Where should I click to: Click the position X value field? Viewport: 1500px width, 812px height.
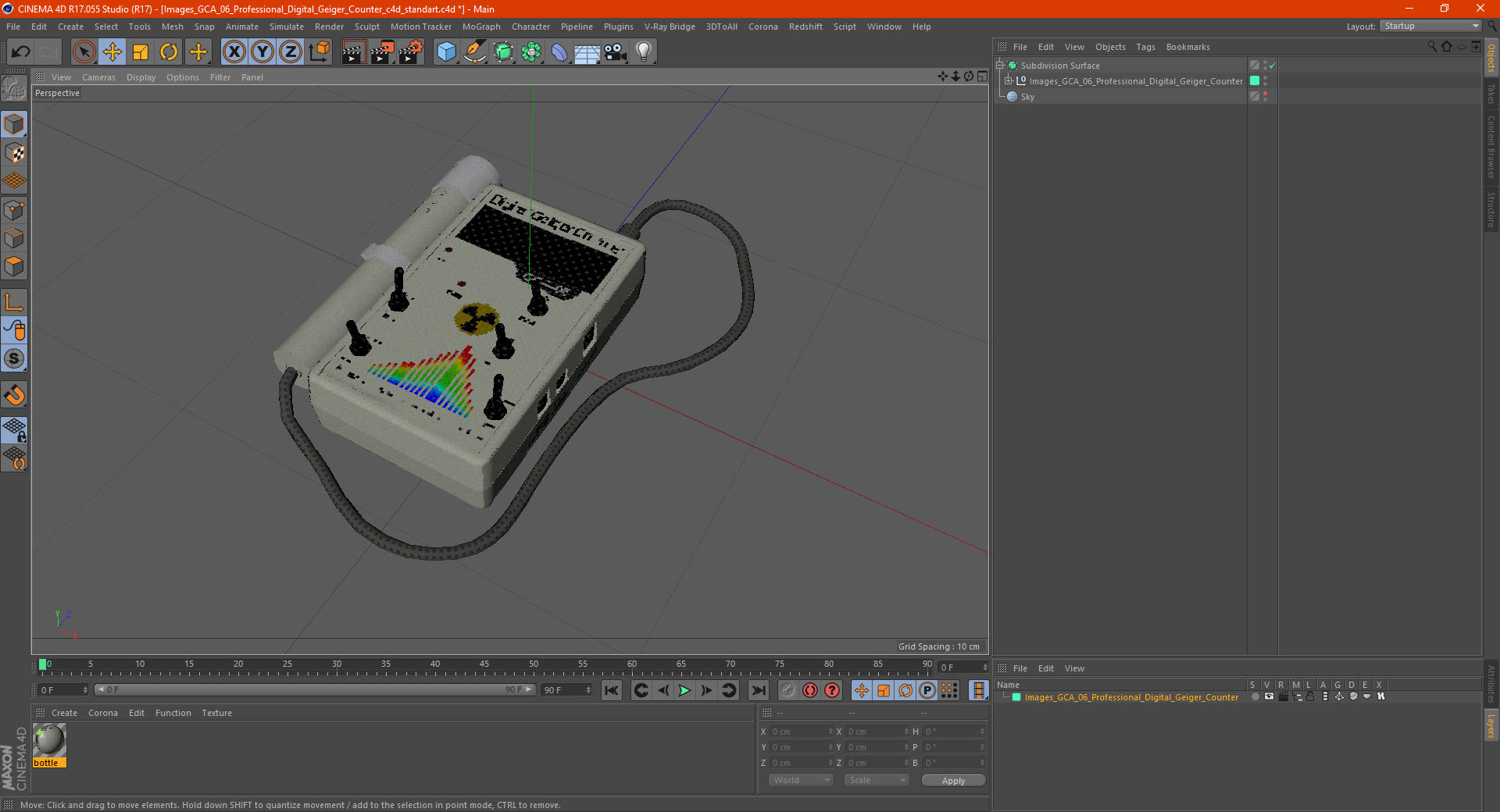click(x=801, y=732)
